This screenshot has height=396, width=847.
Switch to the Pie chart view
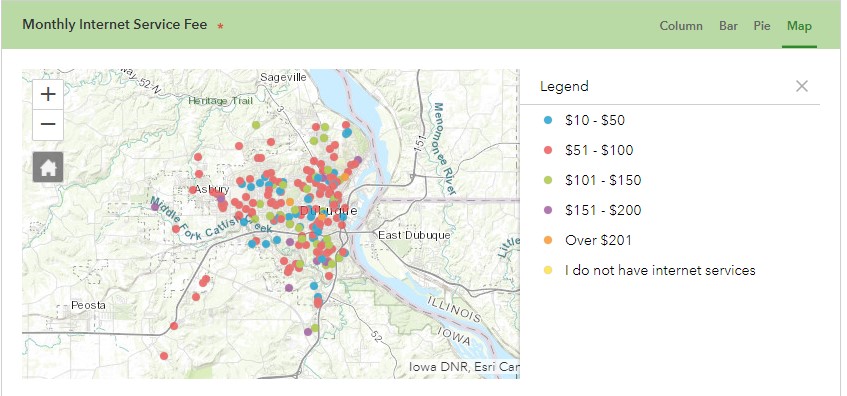pos(762,26)
